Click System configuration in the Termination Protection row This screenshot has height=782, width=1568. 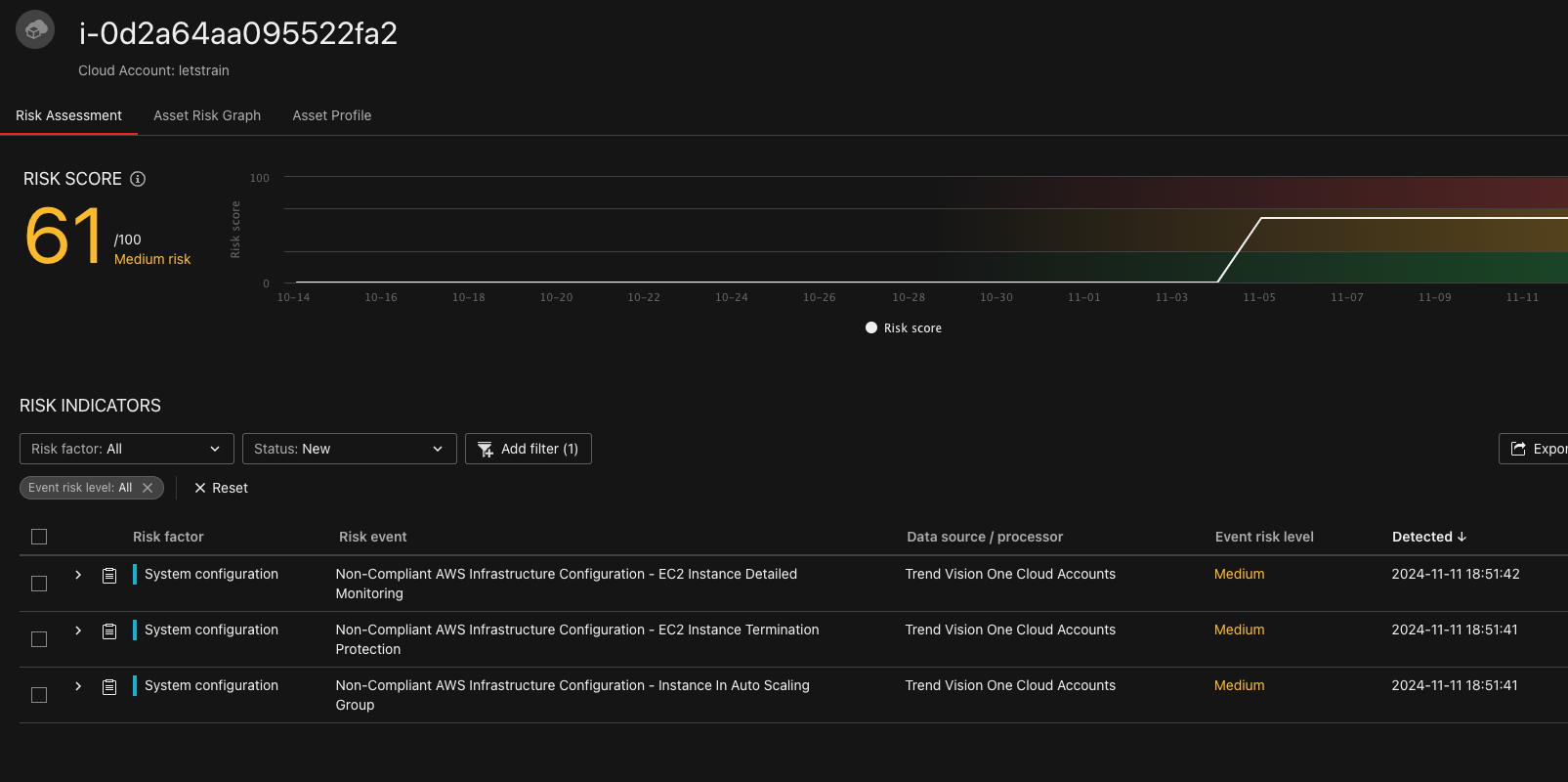click(x=211, y=630)
